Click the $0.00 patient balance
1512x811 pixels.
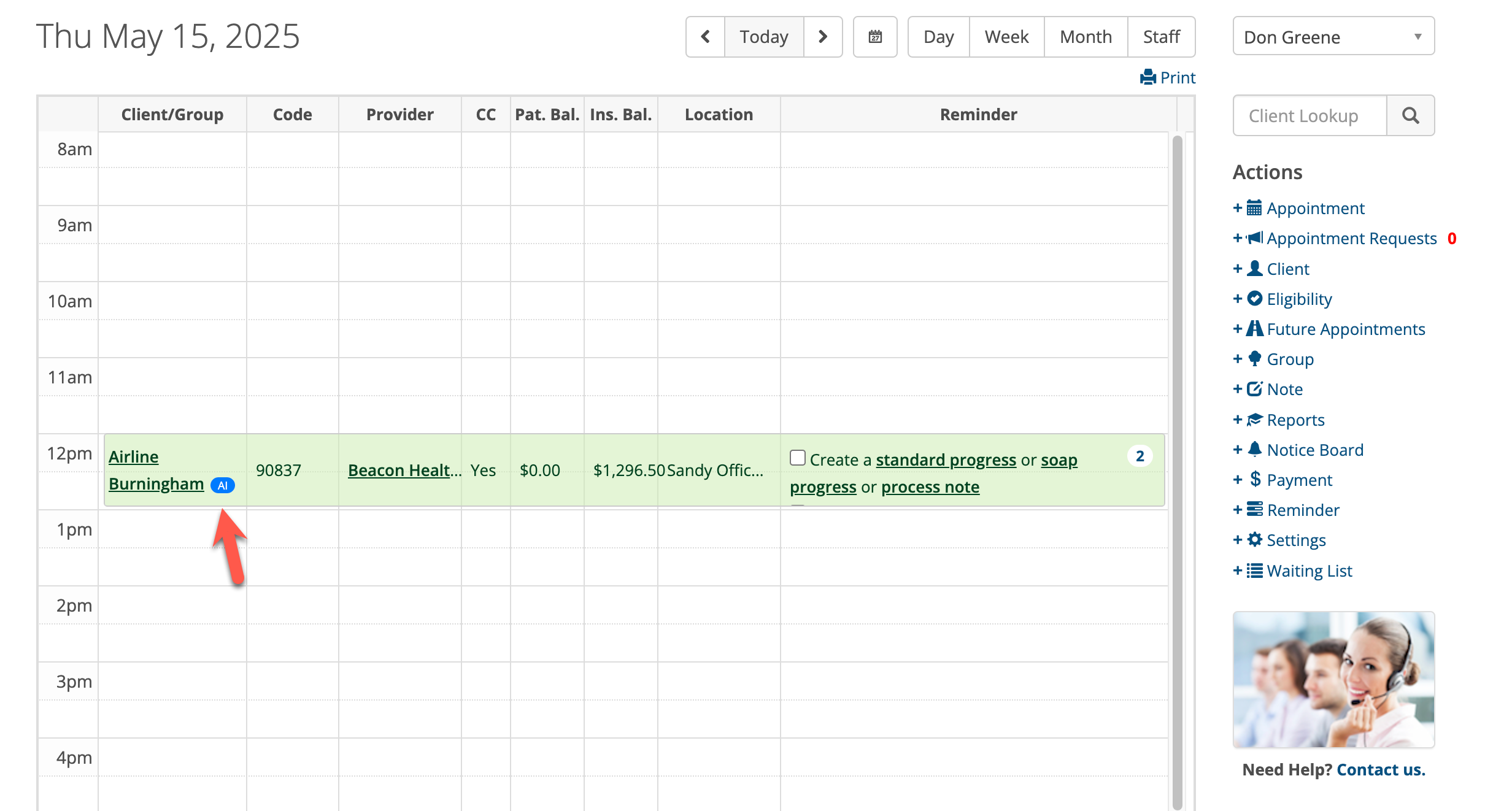point(539,470)
